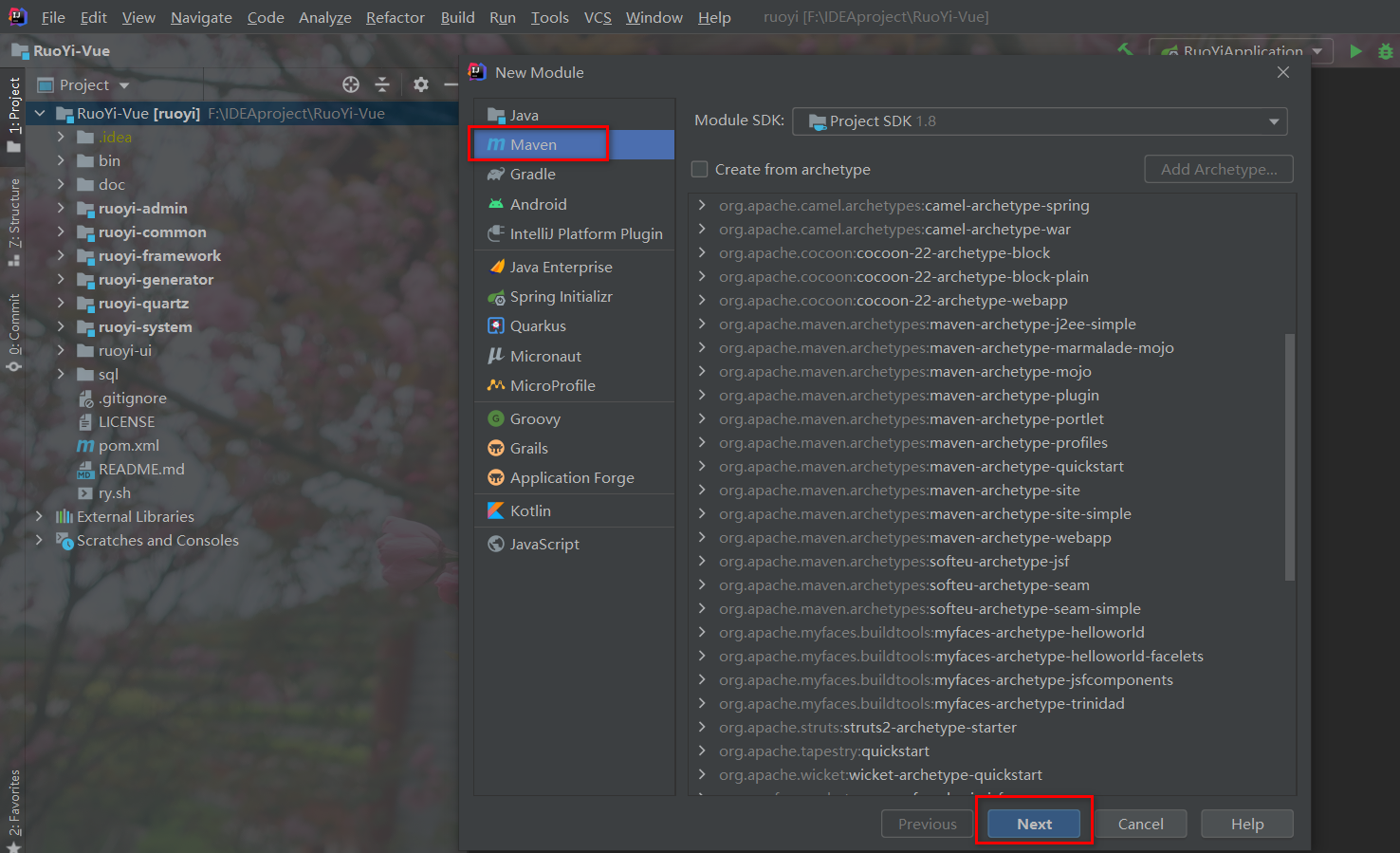Select the myfaces-archetype-helloworld archetype
The image size is (1400, 853).
coord(931,632)
